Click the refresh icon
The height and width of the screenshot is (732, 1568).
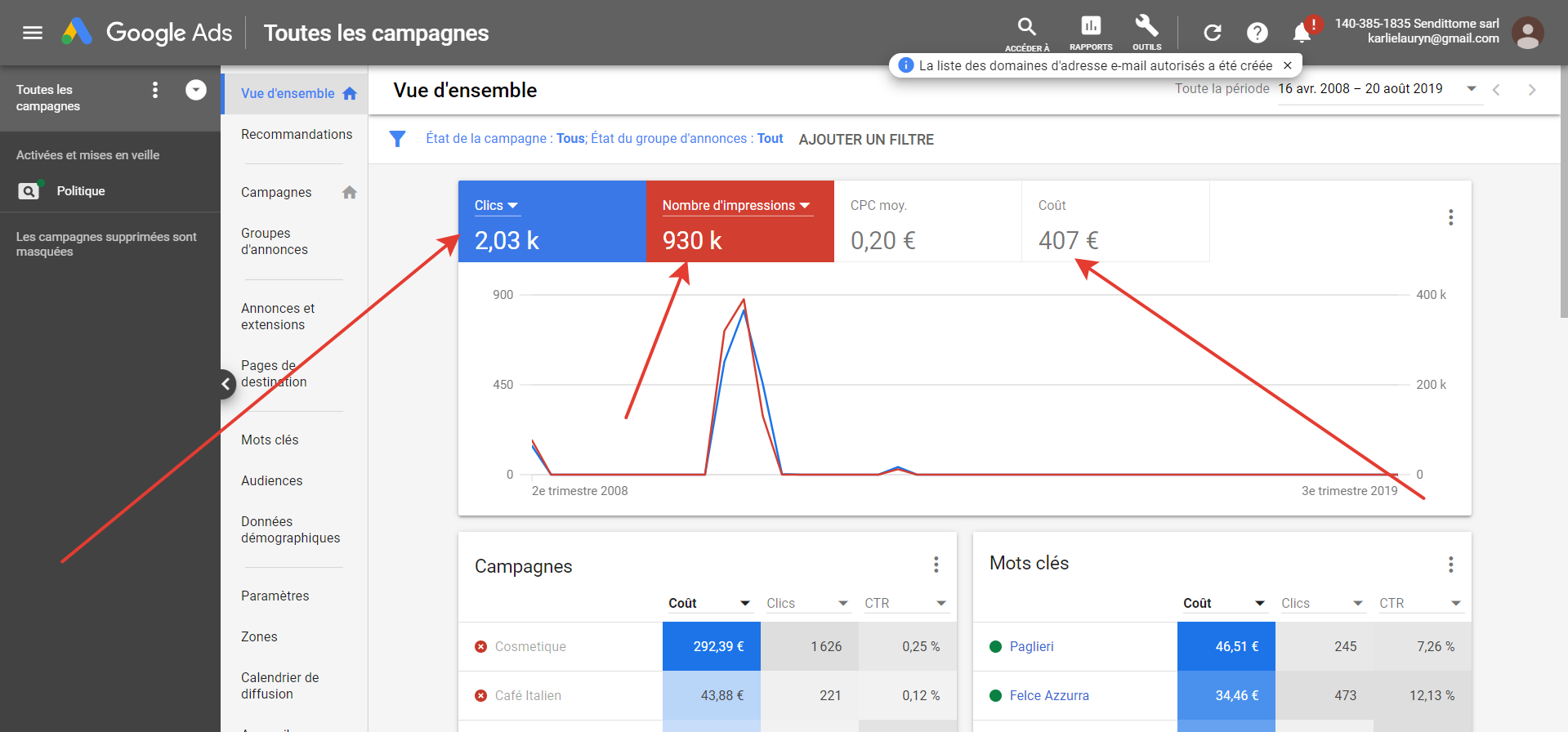(x=1213, y=33)
